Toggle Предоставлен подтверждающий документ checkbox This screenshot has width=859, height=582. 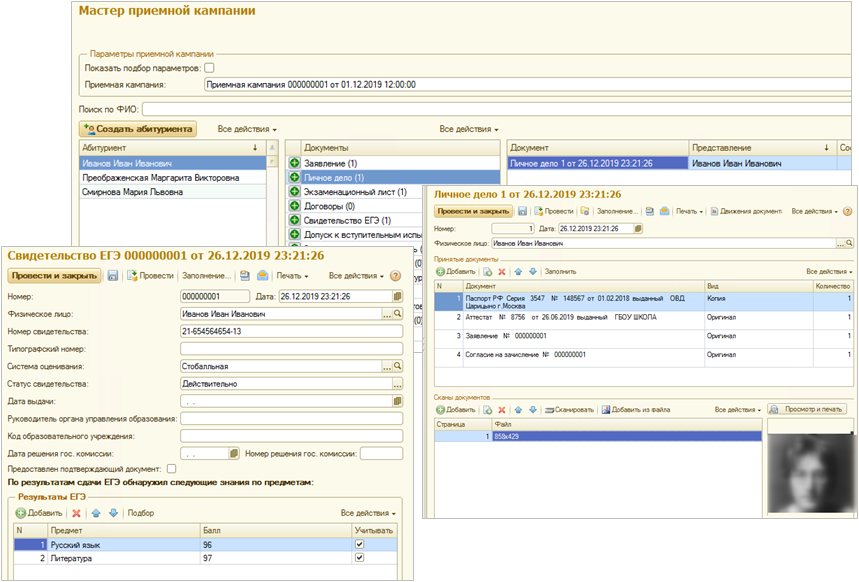point(171,469)
